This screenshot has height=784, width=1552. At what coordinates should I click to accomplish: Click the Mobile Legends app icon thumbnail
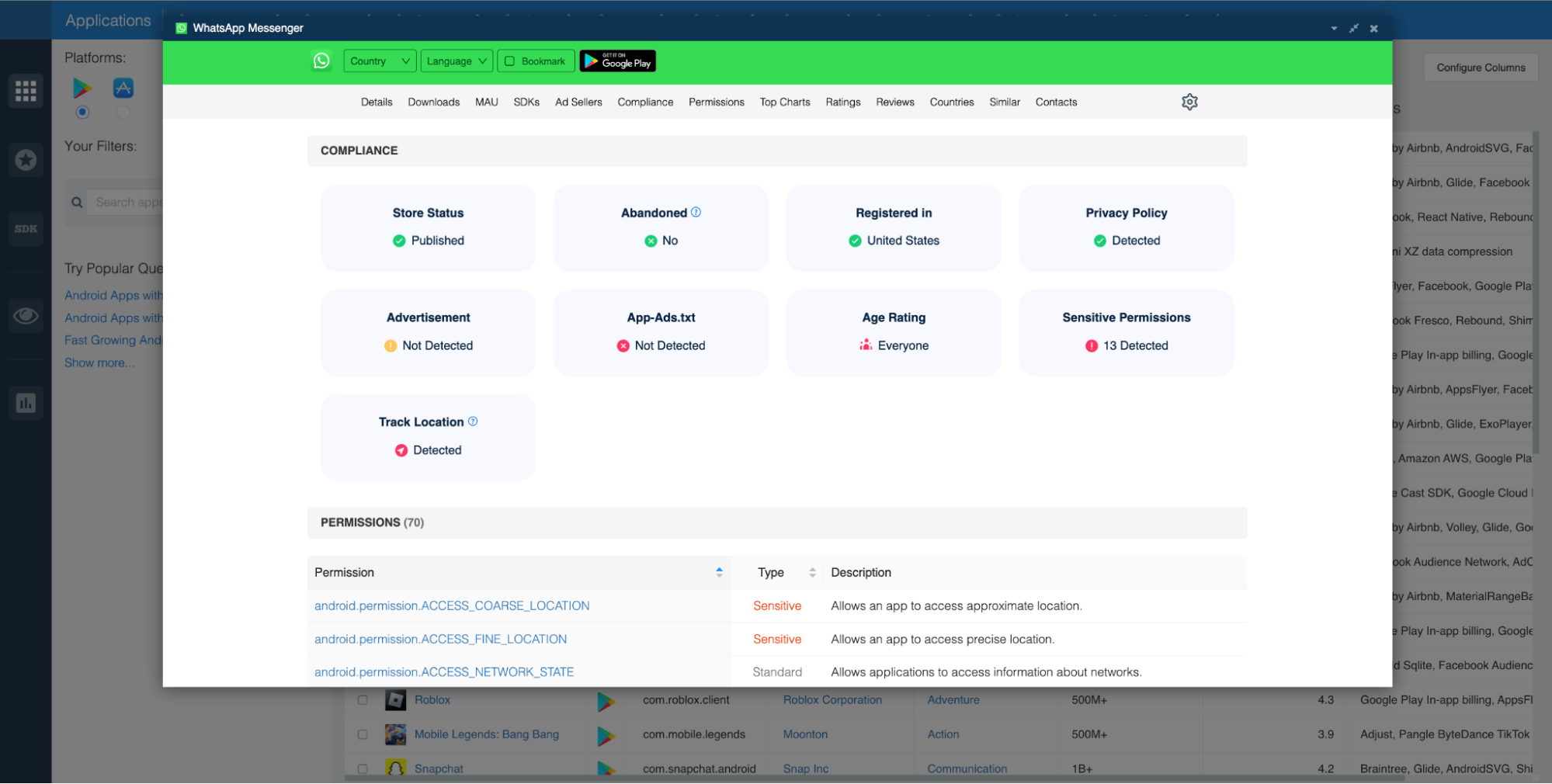(395, 734)
